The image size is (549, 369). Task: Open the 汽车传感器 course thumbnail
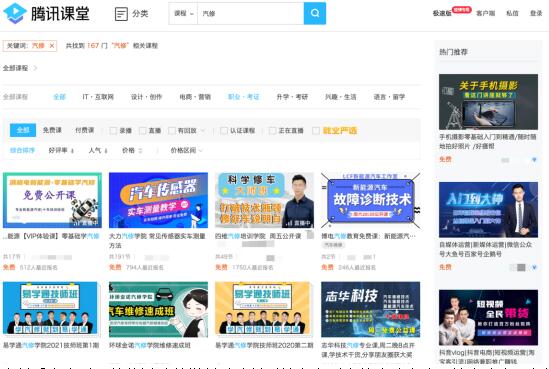pos(158,200)
